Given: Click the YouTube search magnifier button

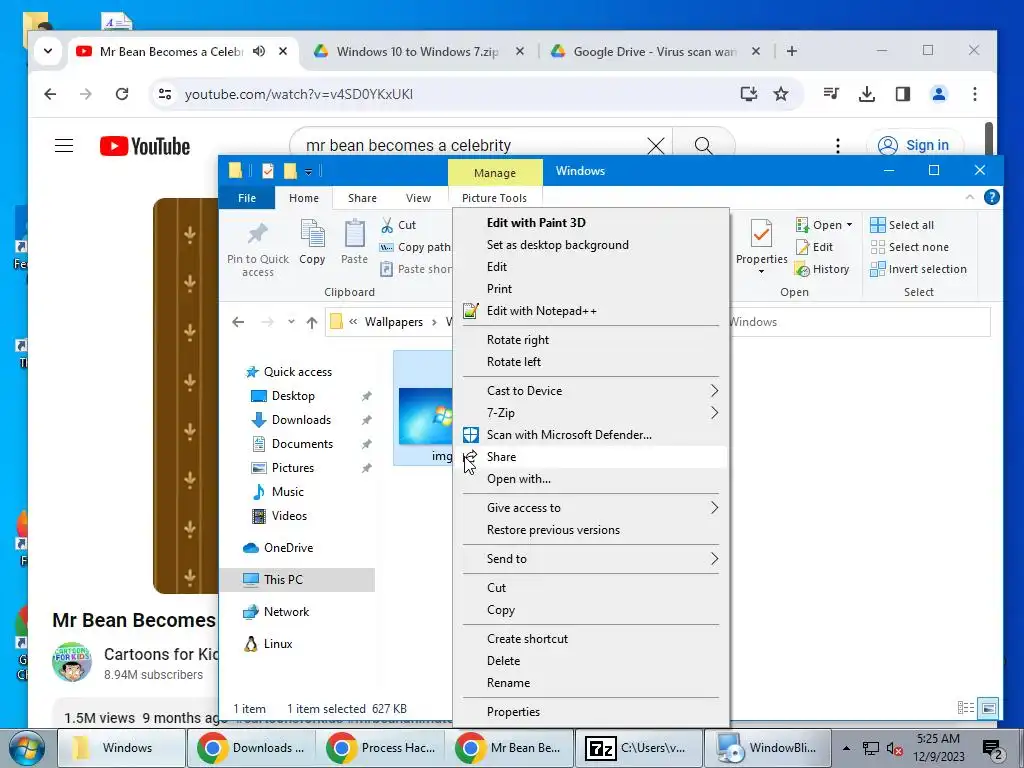Looking at the screenshot, I should 703,145.
